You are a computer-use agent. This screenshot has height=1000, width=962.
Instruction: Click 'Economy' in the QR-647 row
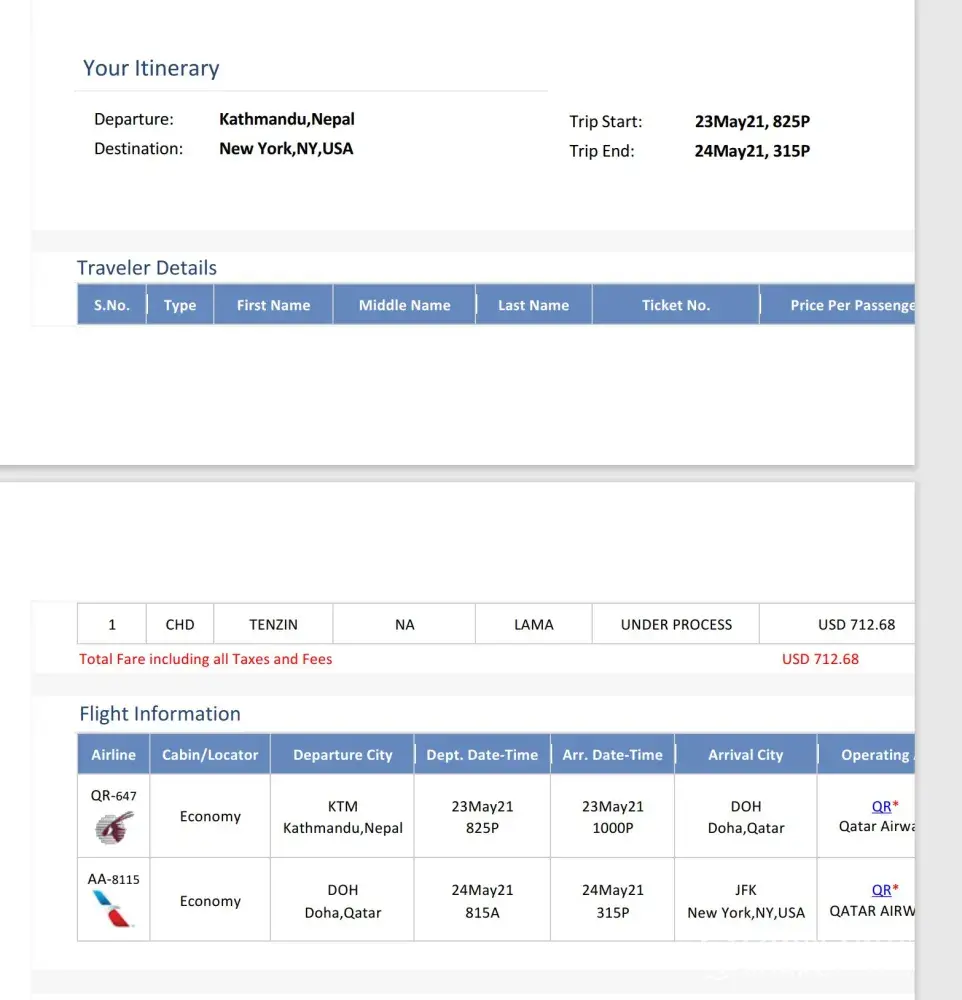click(210, 816)
